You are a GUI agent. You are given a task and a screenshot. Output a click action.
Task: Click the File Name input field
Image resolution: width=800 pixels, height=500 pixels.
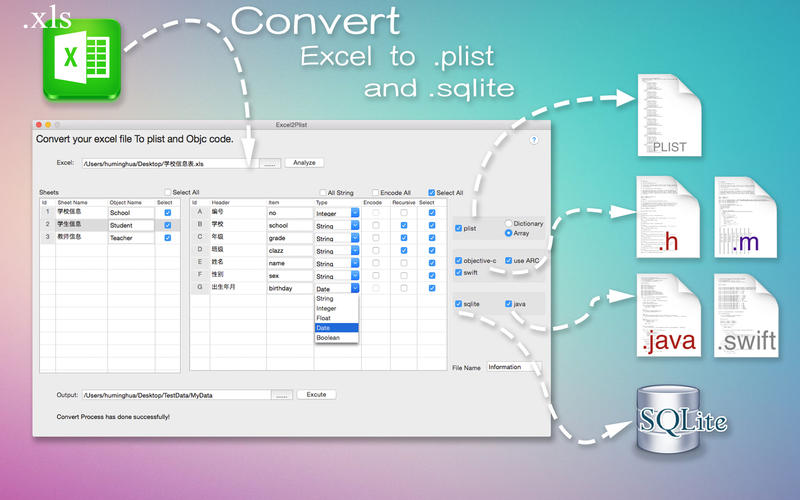click(514, 367)
